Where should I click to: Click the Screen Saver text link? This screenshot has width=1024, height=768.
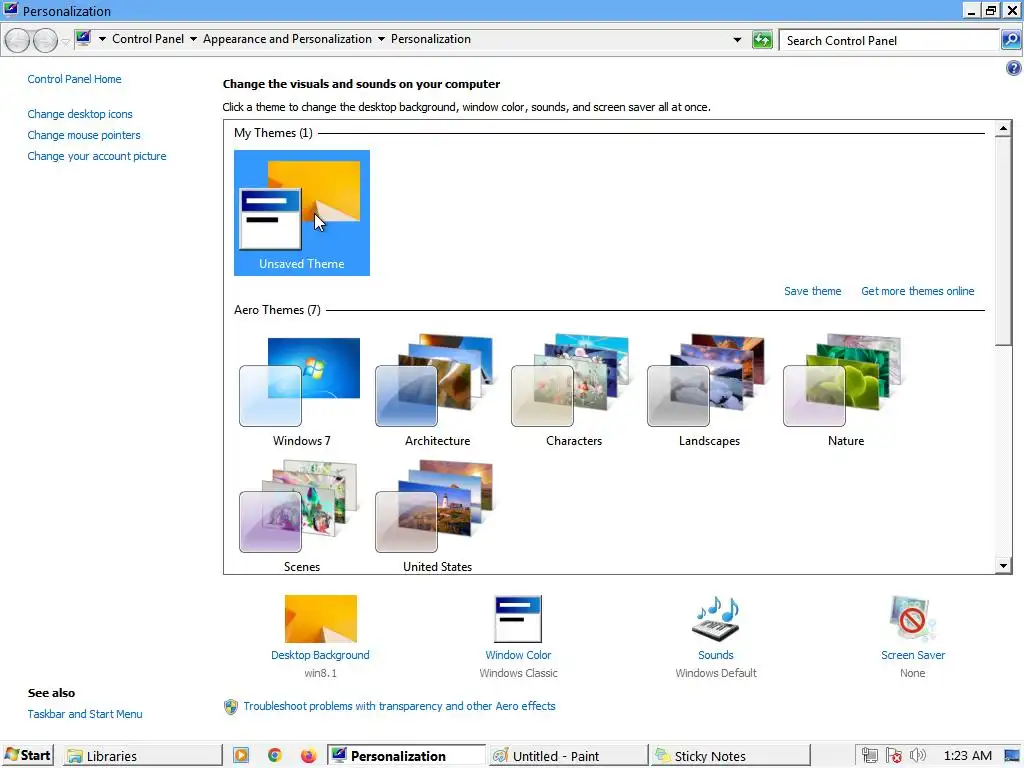912,655
